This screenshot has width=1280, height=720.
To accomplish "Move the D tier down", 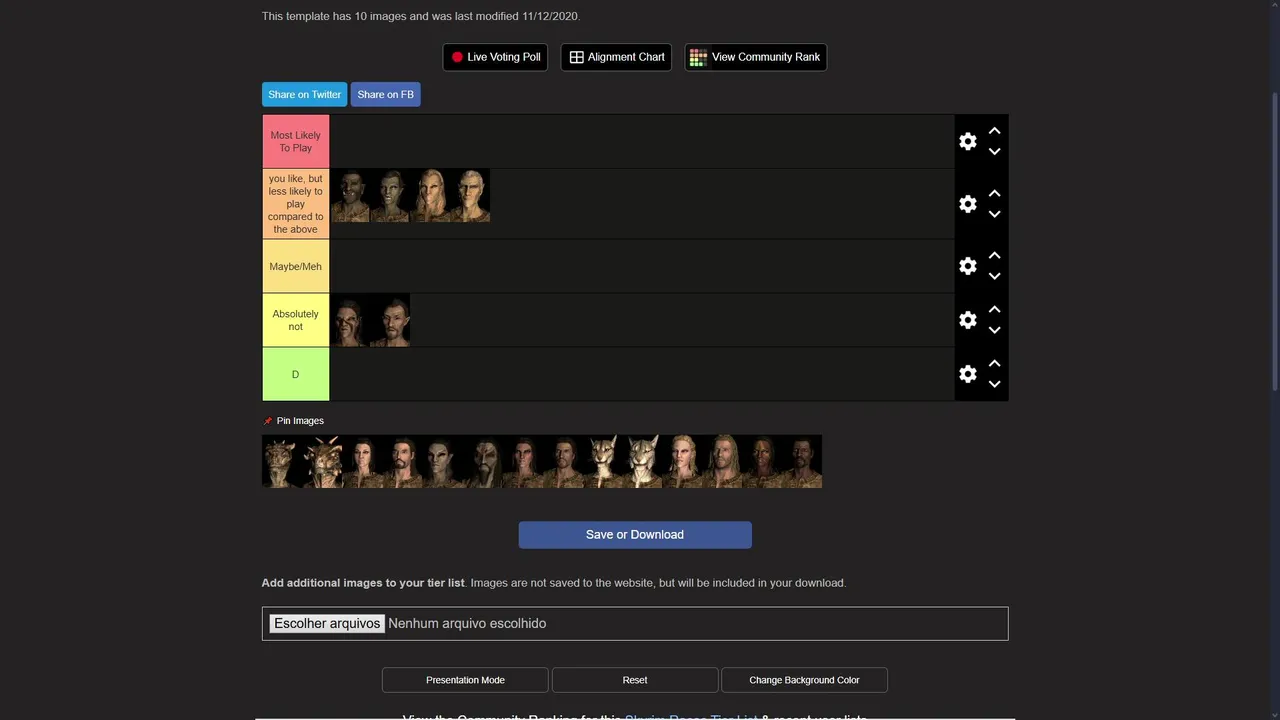I will coord(994,384).
